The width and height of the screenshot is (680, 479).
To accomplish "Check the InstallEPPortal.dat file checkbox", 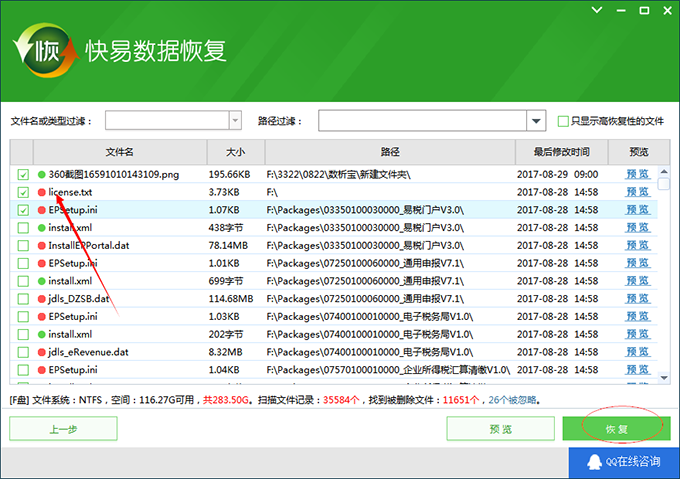I will (23, 246).
